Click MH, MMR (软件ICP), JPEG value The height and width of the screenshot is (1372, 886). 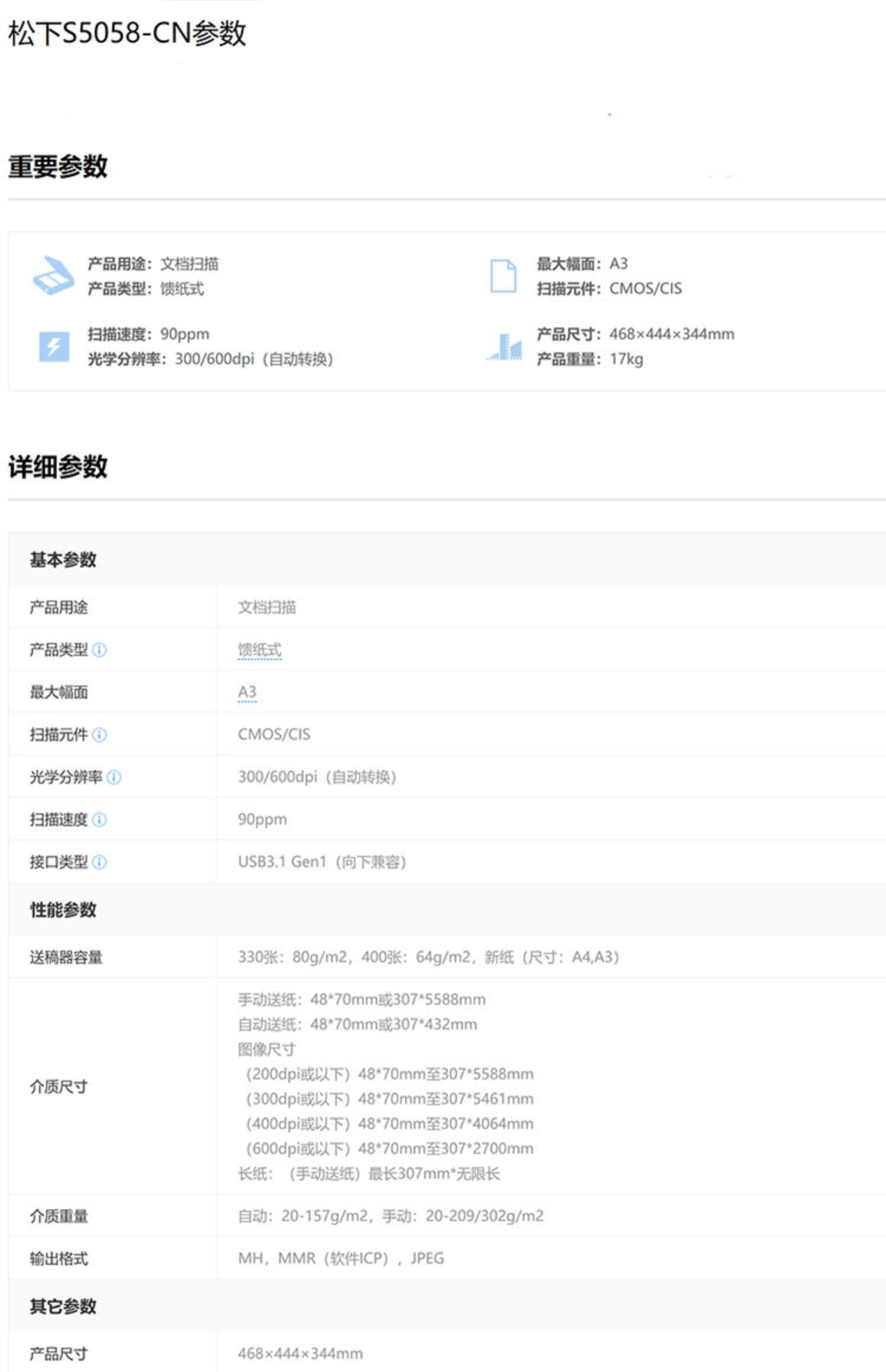click(x=341, y=1258)
